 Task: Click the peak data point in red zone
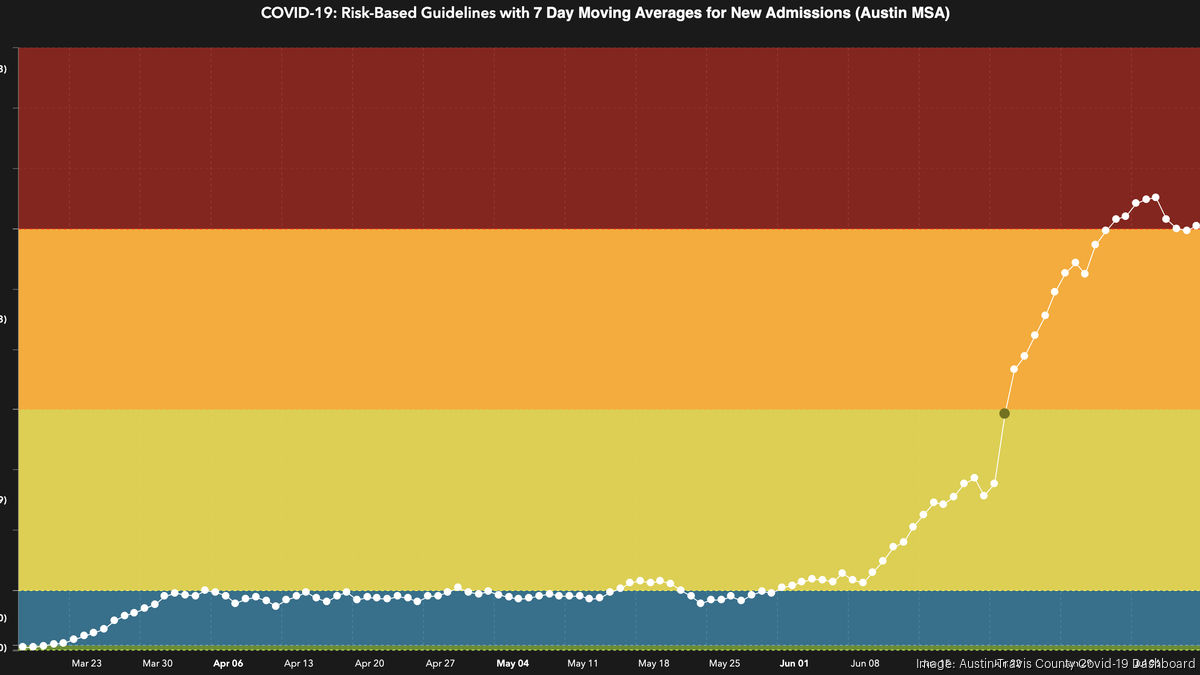coord(1155,197)
